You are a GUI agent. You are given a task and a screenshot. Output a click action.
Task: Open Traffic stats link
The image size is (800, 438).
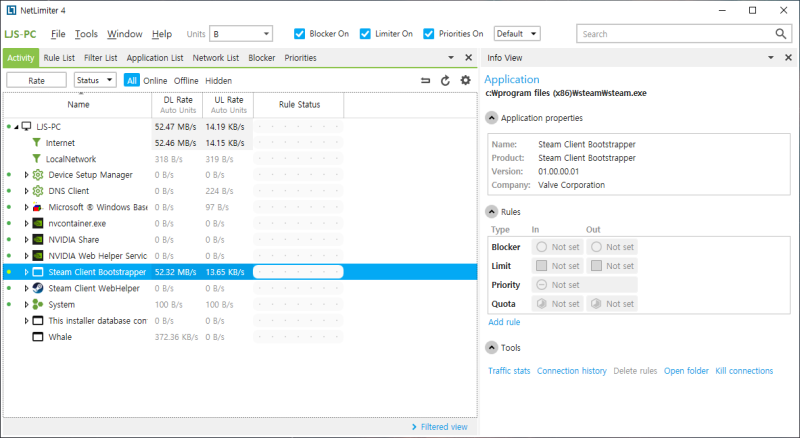[x=509, y=371]
